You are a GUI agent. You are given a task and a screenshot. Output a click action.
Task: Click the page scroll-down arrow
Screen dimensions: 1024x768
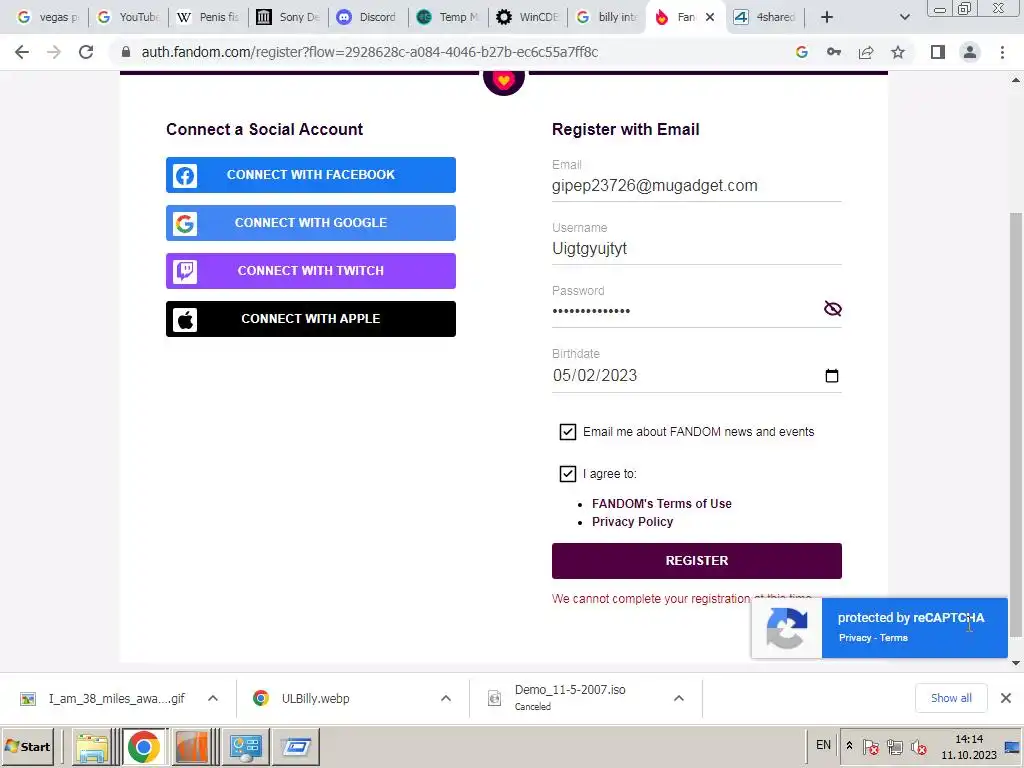pos(1016,664)
